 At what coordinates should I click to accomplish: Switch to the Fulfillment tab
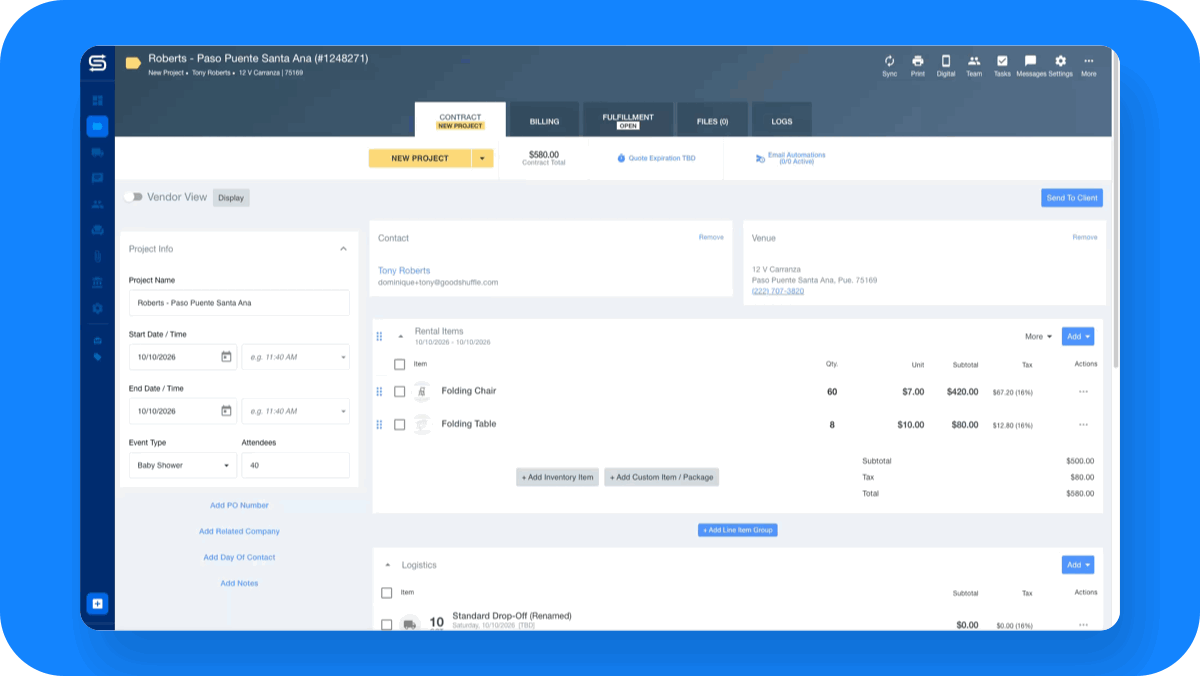[628, 121]
